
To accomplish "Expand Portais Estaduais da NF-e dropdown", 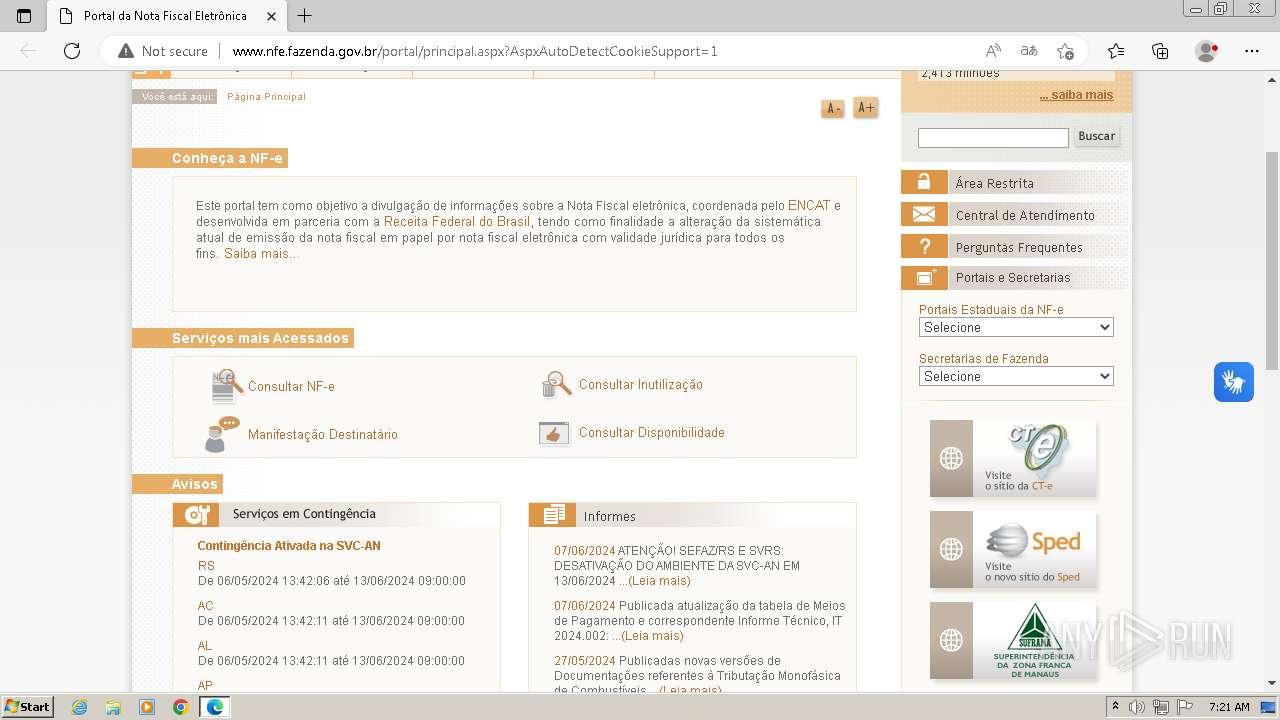I will coord(1016,327).
